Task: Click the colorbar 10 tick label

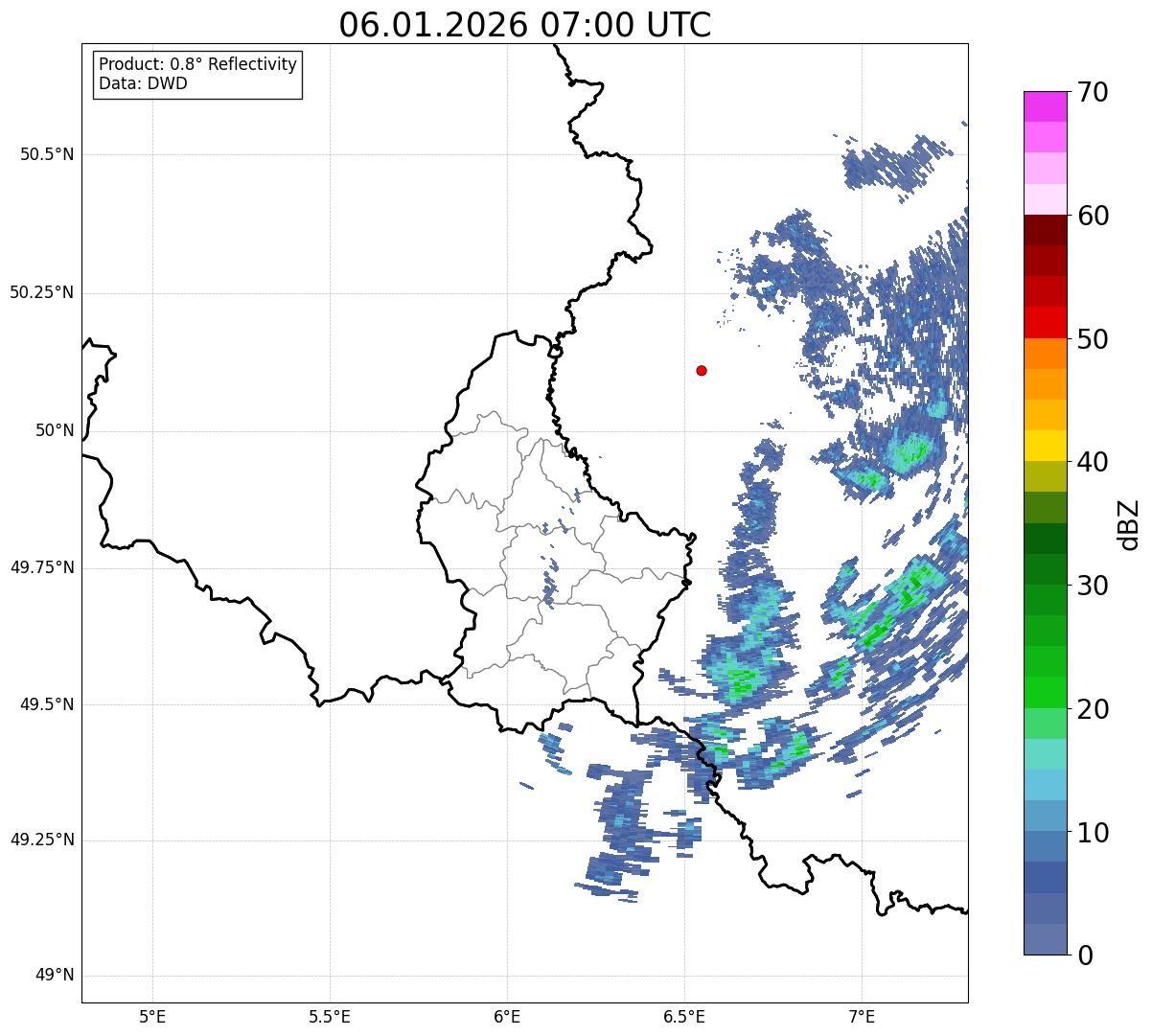Action: point(1094,833)
